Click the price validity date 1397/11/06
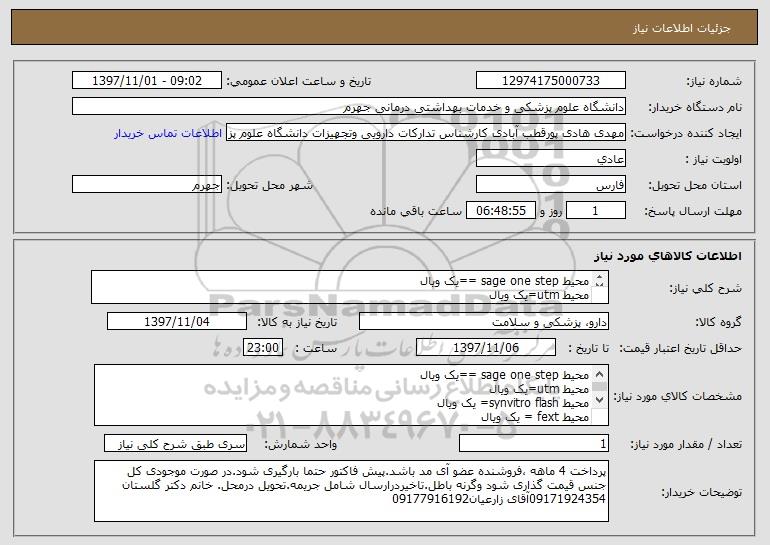The height and width of the screenshot is (545, 770). pos(486,348)
